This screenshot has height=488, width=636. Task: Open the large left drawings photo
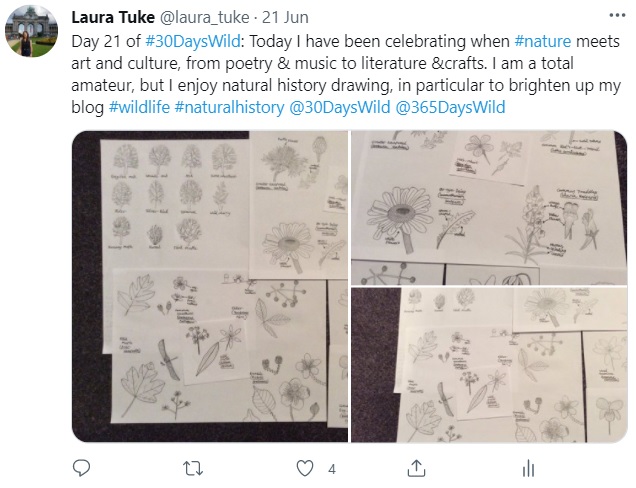click(x=210, y=286)
